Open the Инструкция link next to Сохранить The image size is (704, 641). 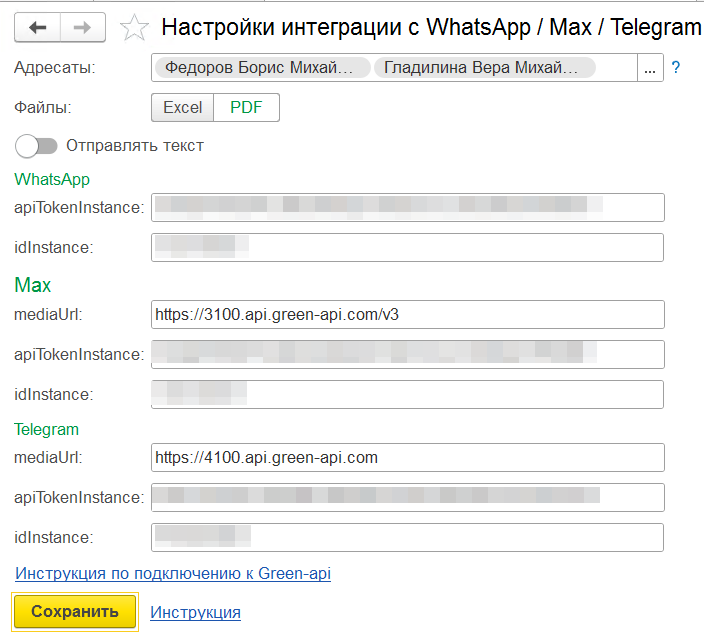click(195, 612)
